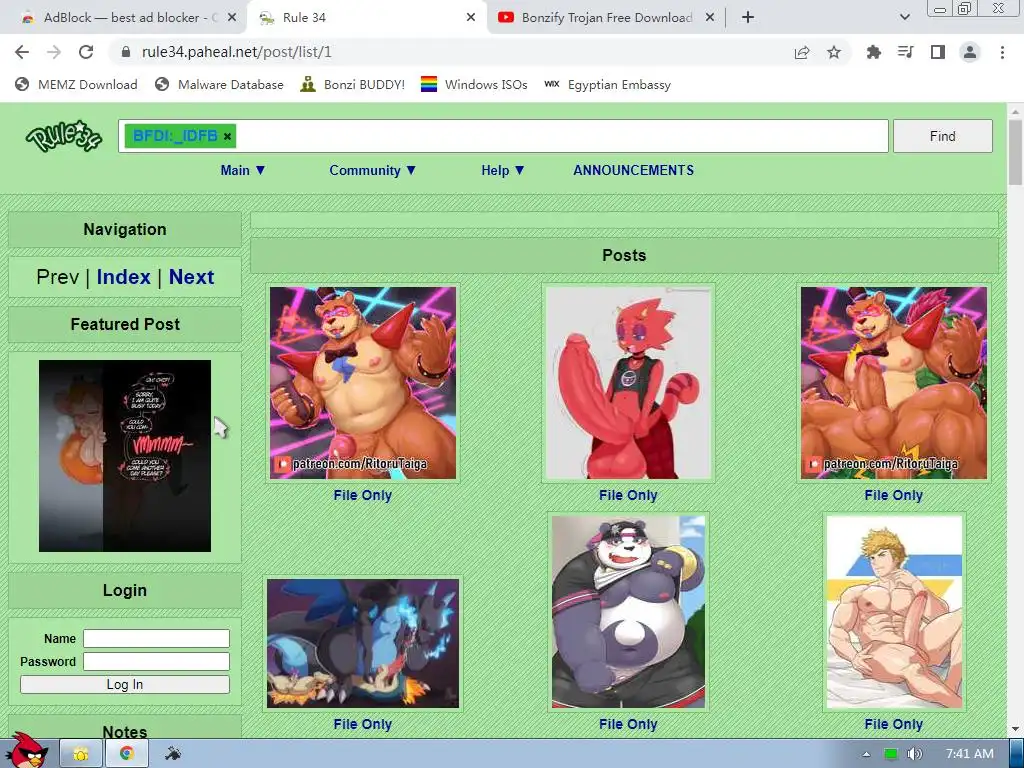Open the third pinned taskbar app icon
Viewport: 1024px width, 768px height.
pyautogui.click(x=173, y=754)
